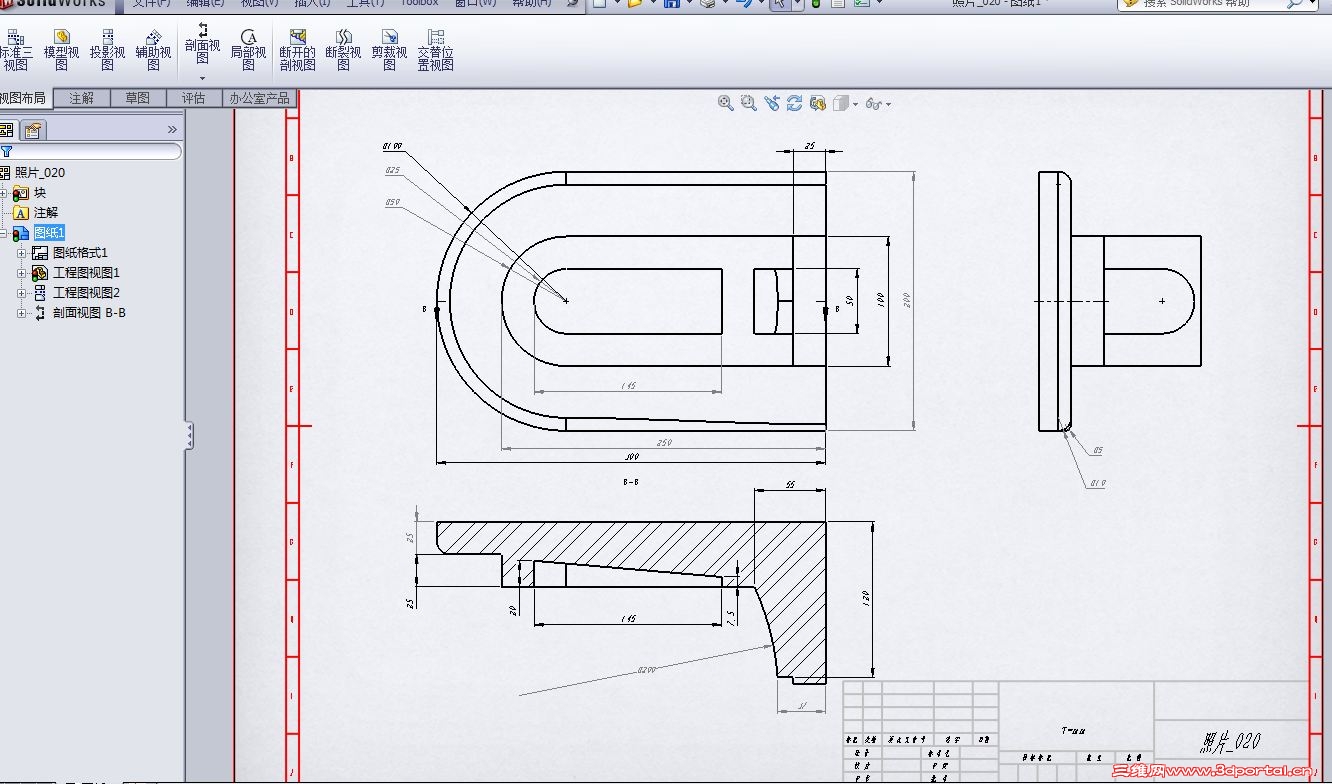The image size is (1332, 784).
Task: Click the 120 dimension in section view
Action: point(866,597)
